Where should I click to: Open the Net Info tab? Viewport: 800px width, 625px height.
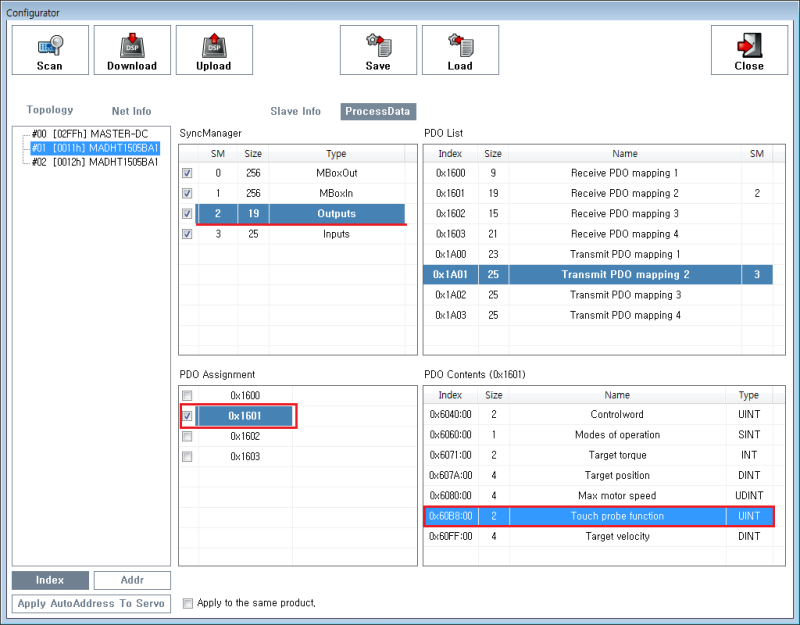[131, 111]
